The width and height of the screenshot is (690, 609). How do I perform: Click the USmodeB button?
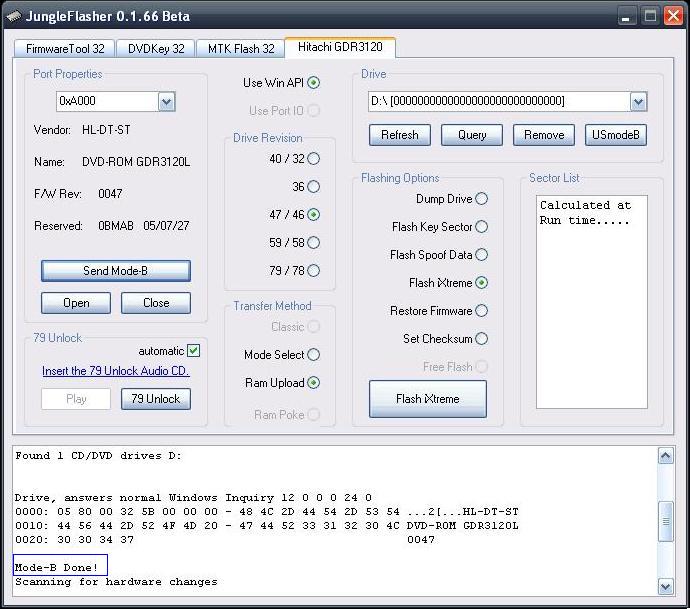616,135
